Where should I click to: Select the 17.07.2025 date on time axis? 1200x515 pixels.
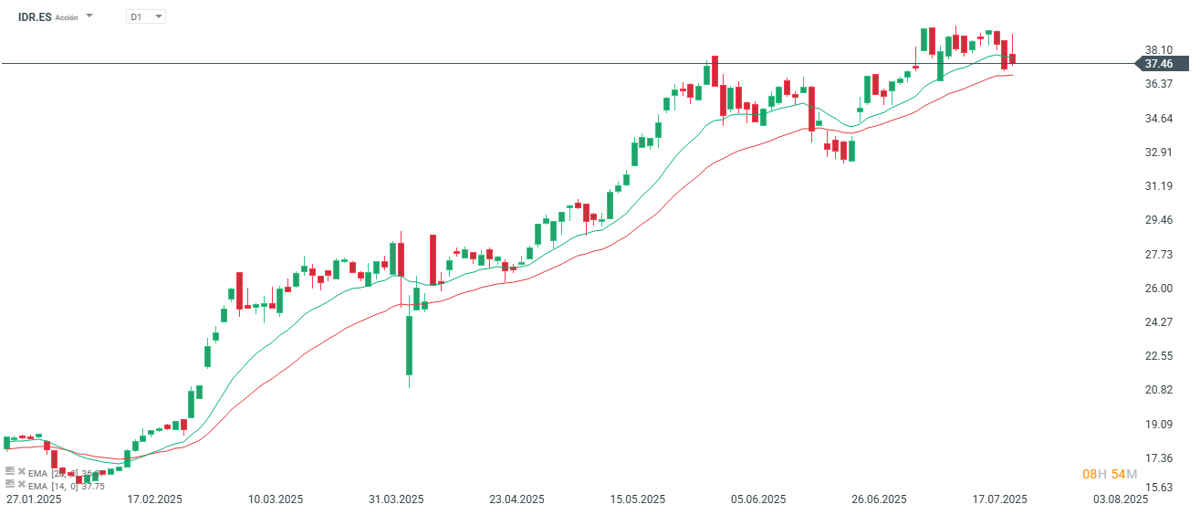[x=1001, y=498]
